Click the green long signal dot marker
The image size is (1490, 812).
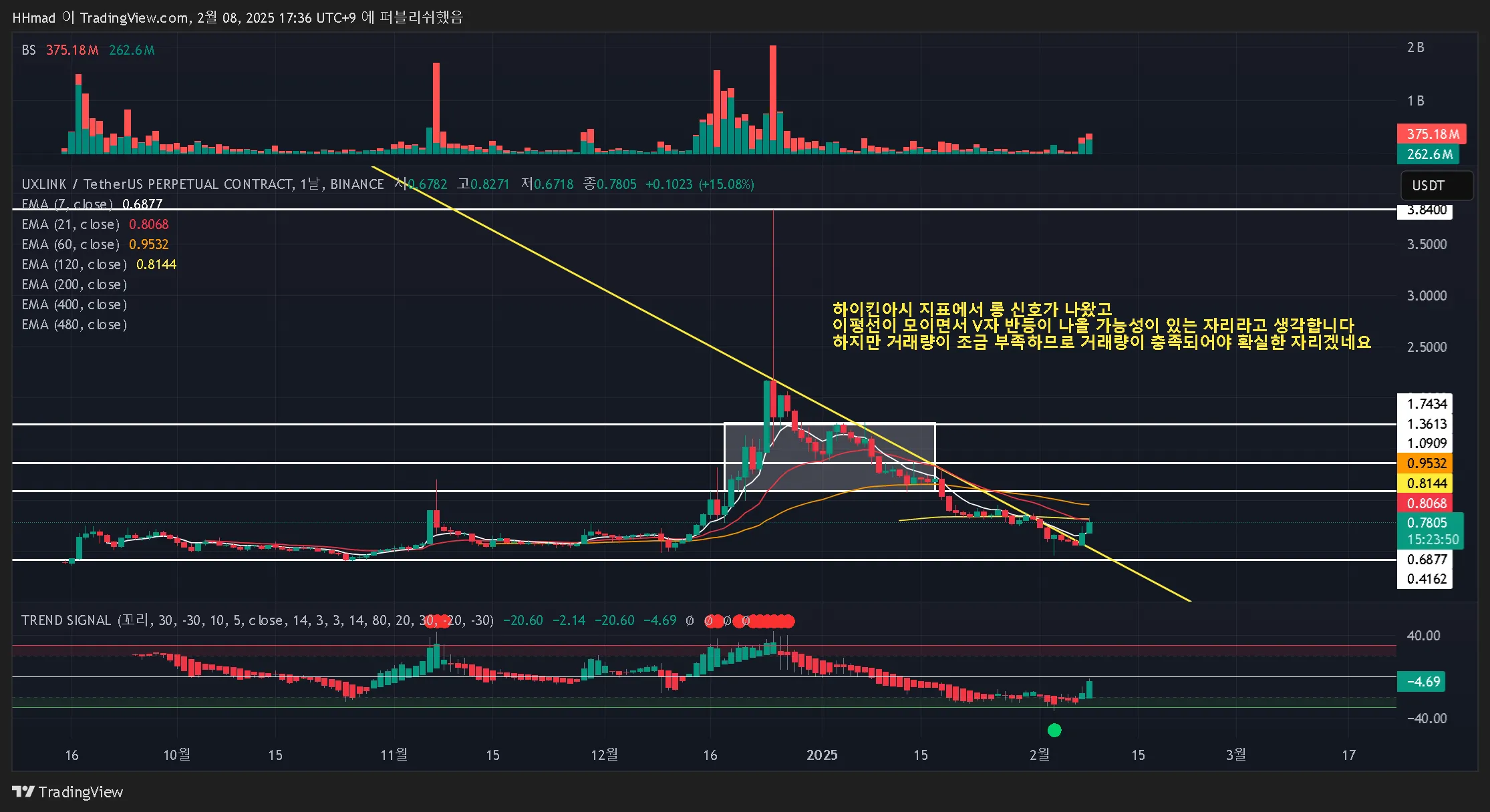(1054, 731)
